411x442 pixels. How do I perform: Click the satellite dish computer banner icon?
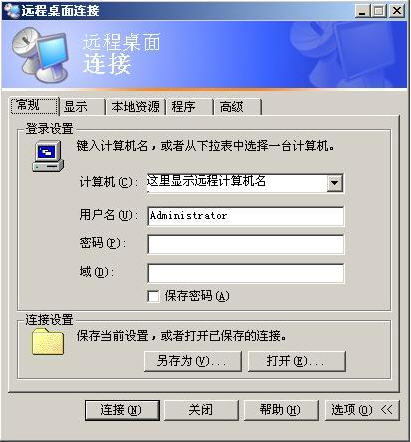[x=40, y=55]
